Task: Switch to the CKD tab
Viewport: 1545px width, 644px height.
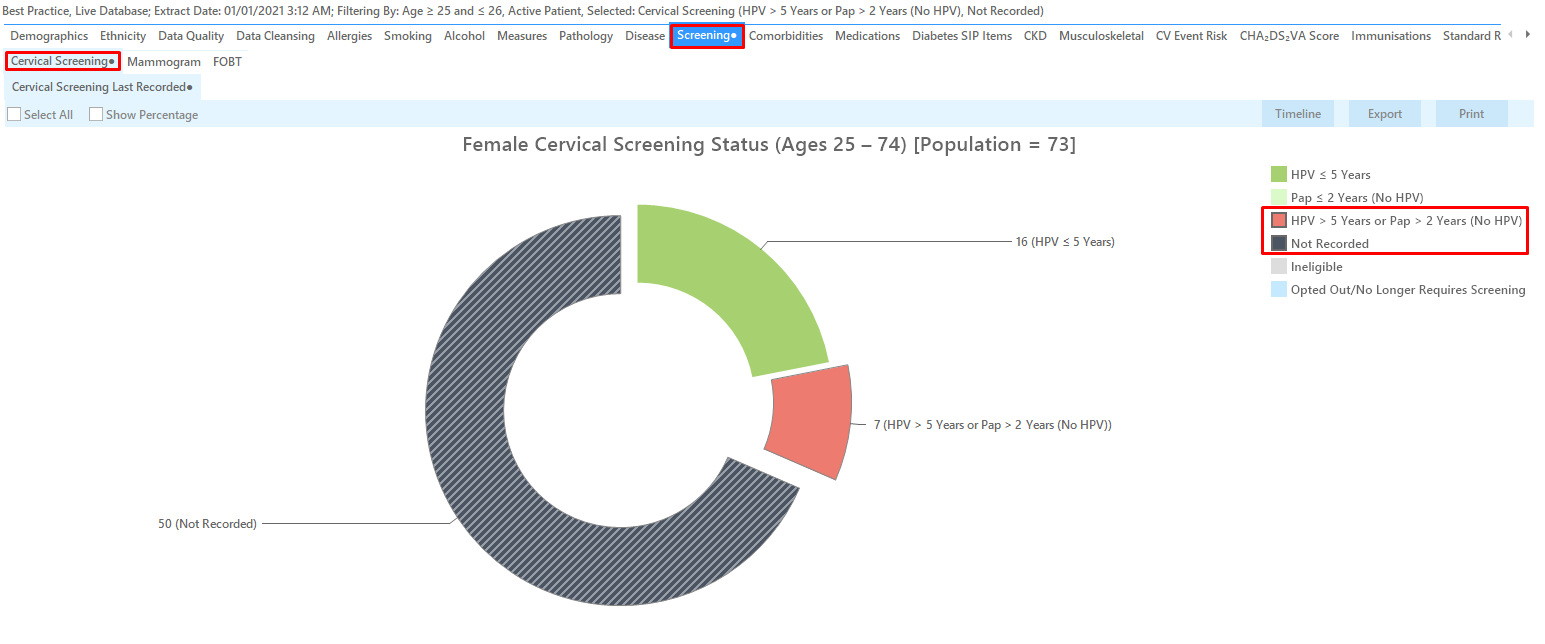Action: [x=1035, y=36]
